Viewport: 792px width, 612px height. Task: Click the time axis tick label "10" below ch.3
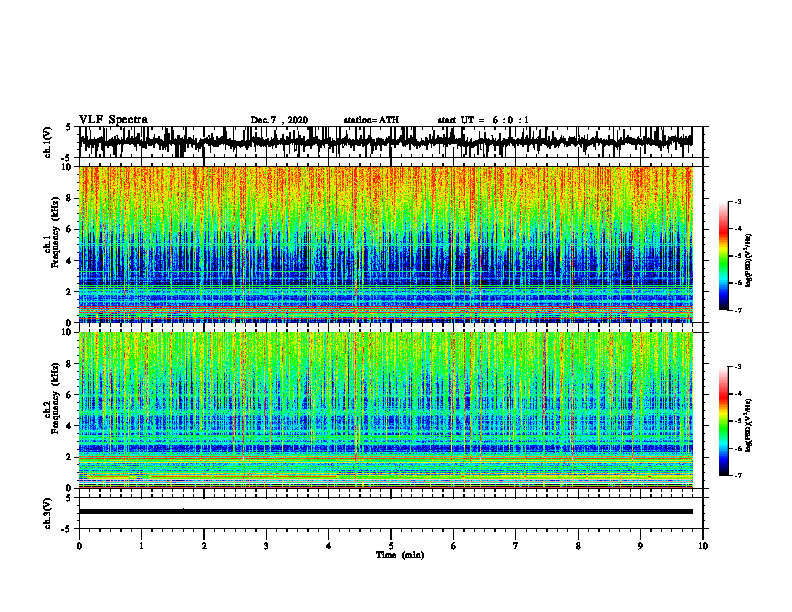[x=703, y=546]
